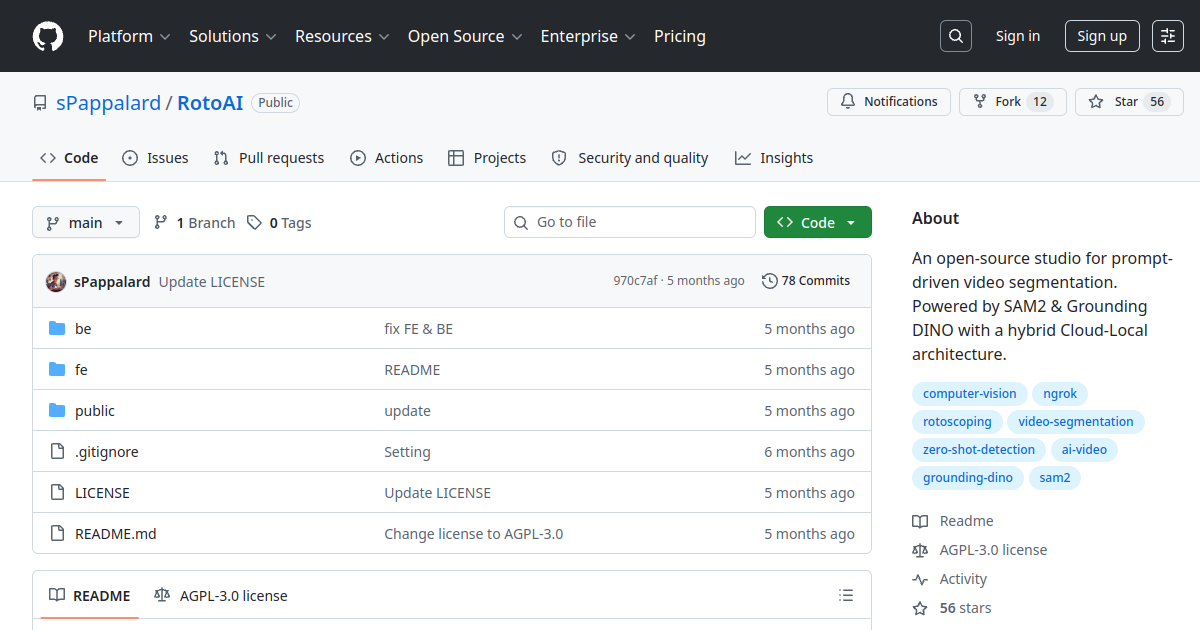Expand the main branch selector

pyautogui.click(x=86, y=222)
